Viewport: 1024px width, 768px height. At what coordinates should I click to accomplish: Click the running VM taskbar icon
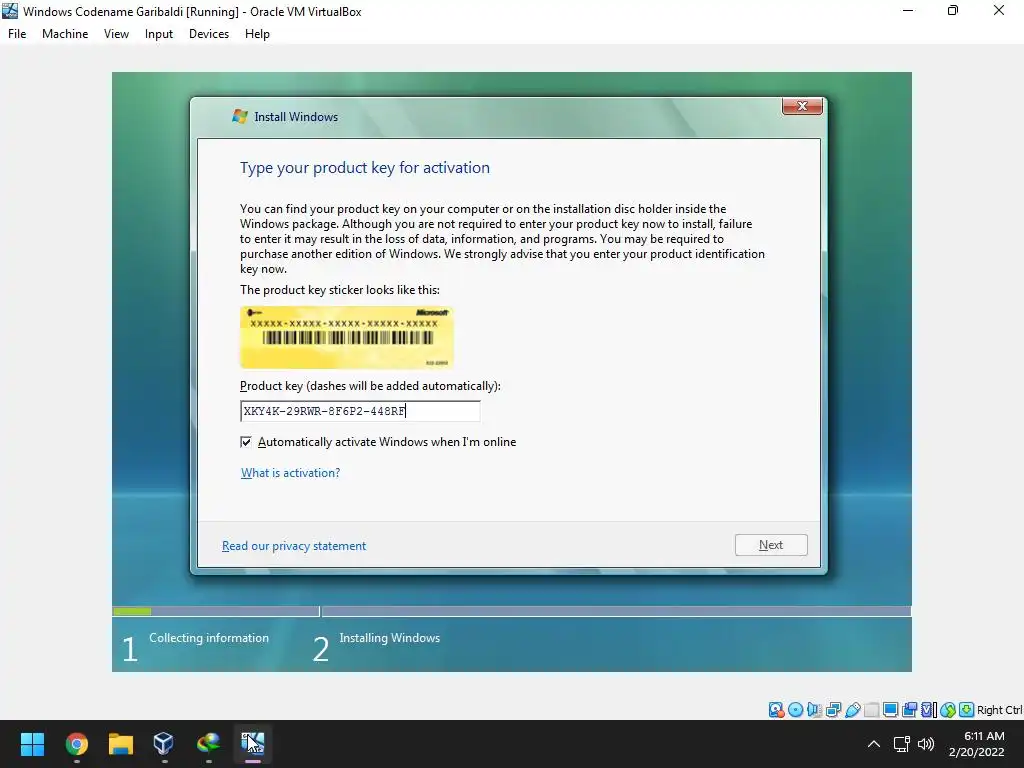pos(253,744)
